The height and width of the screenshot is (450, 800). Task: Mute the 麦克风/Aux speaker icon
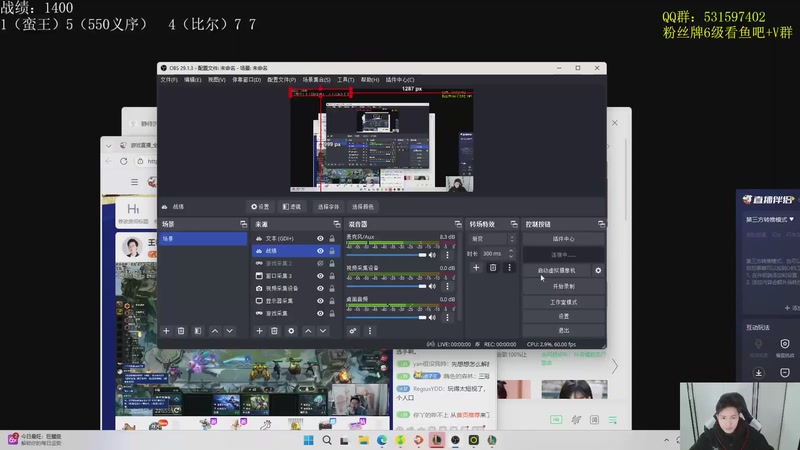433,255
